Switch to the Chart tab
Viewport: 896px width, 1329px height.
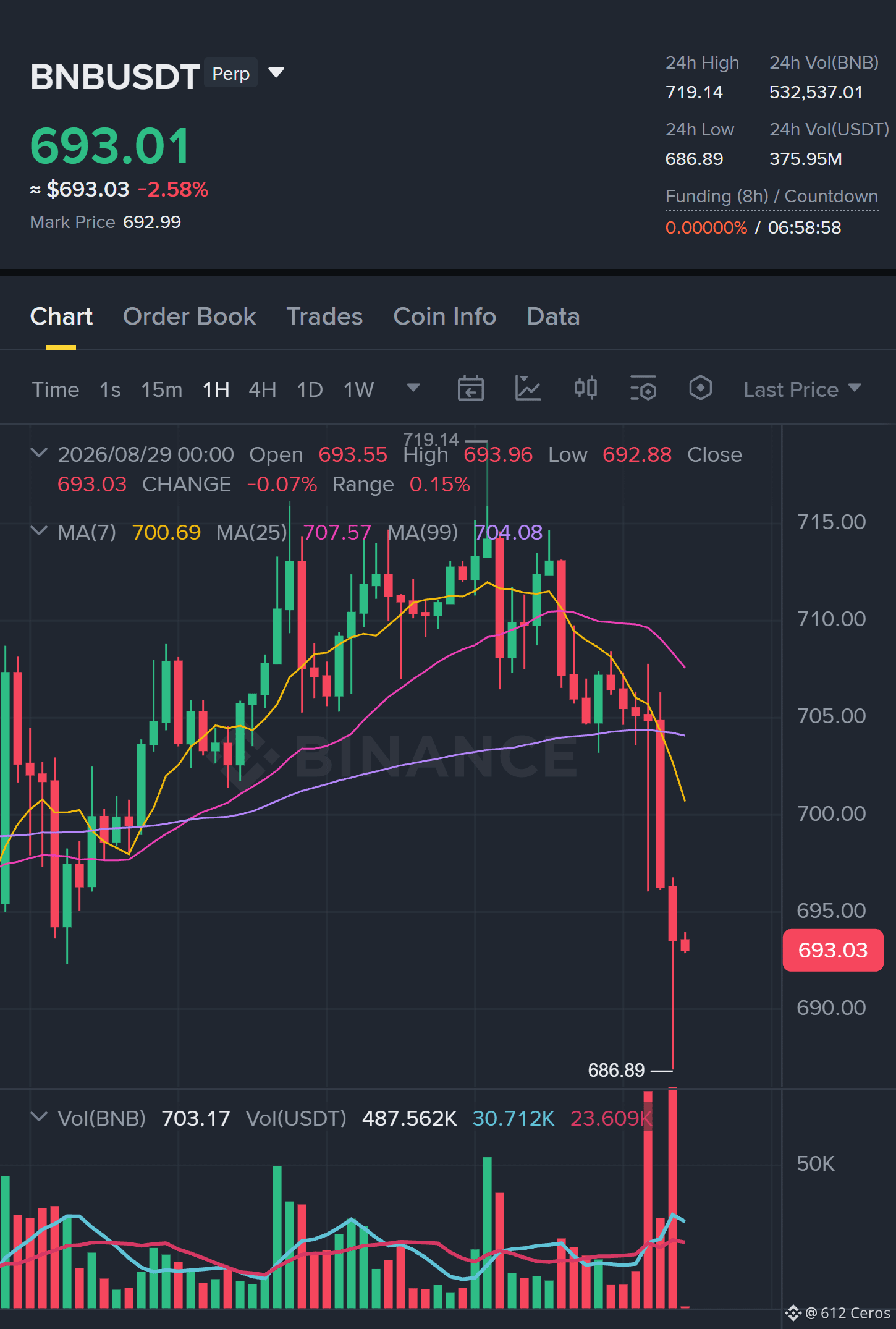[x=61, y=316]
